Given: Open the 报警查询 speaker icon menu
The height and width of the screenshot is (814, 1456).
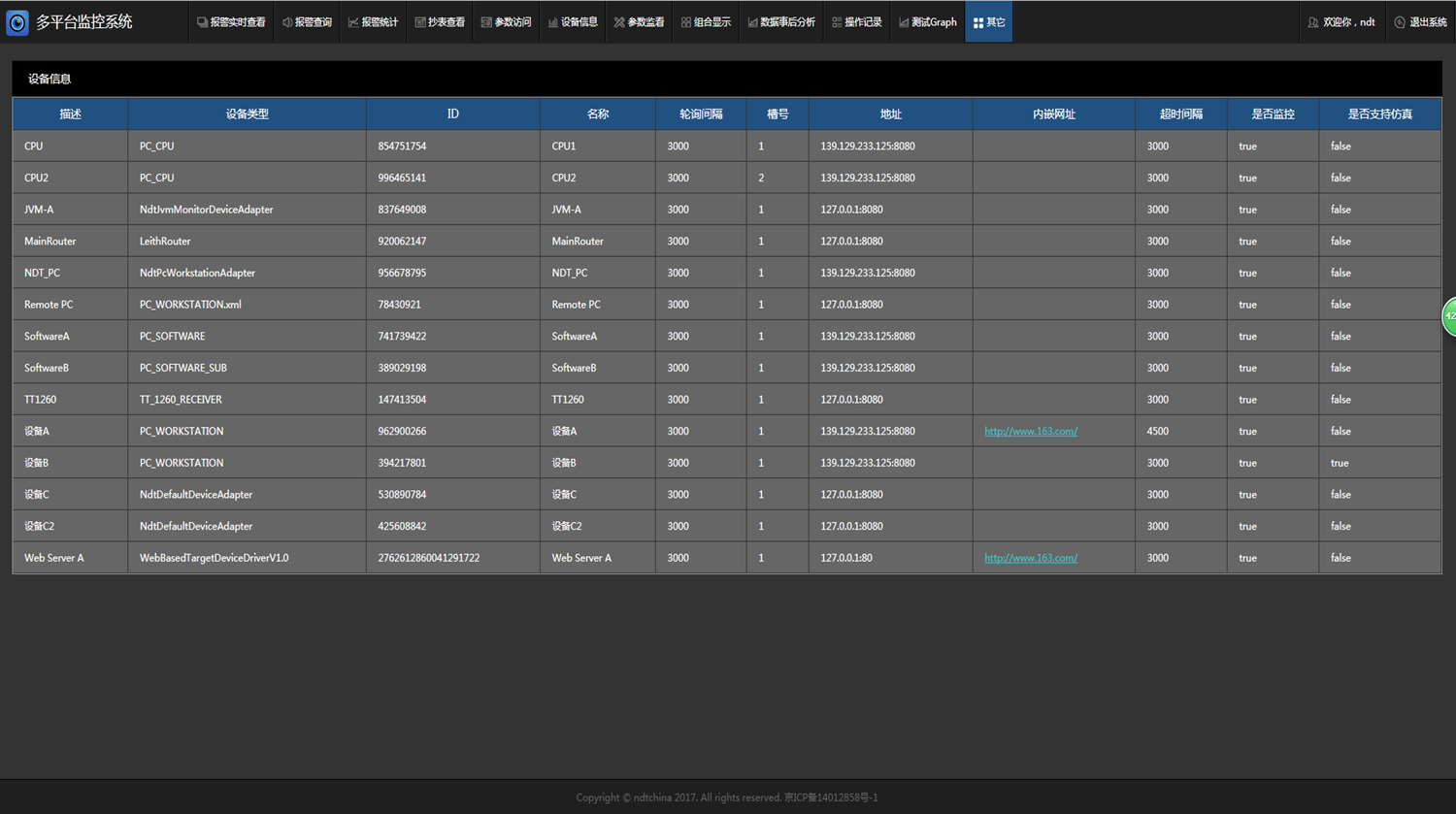Looking at the screenshot, I should point(307,22).
